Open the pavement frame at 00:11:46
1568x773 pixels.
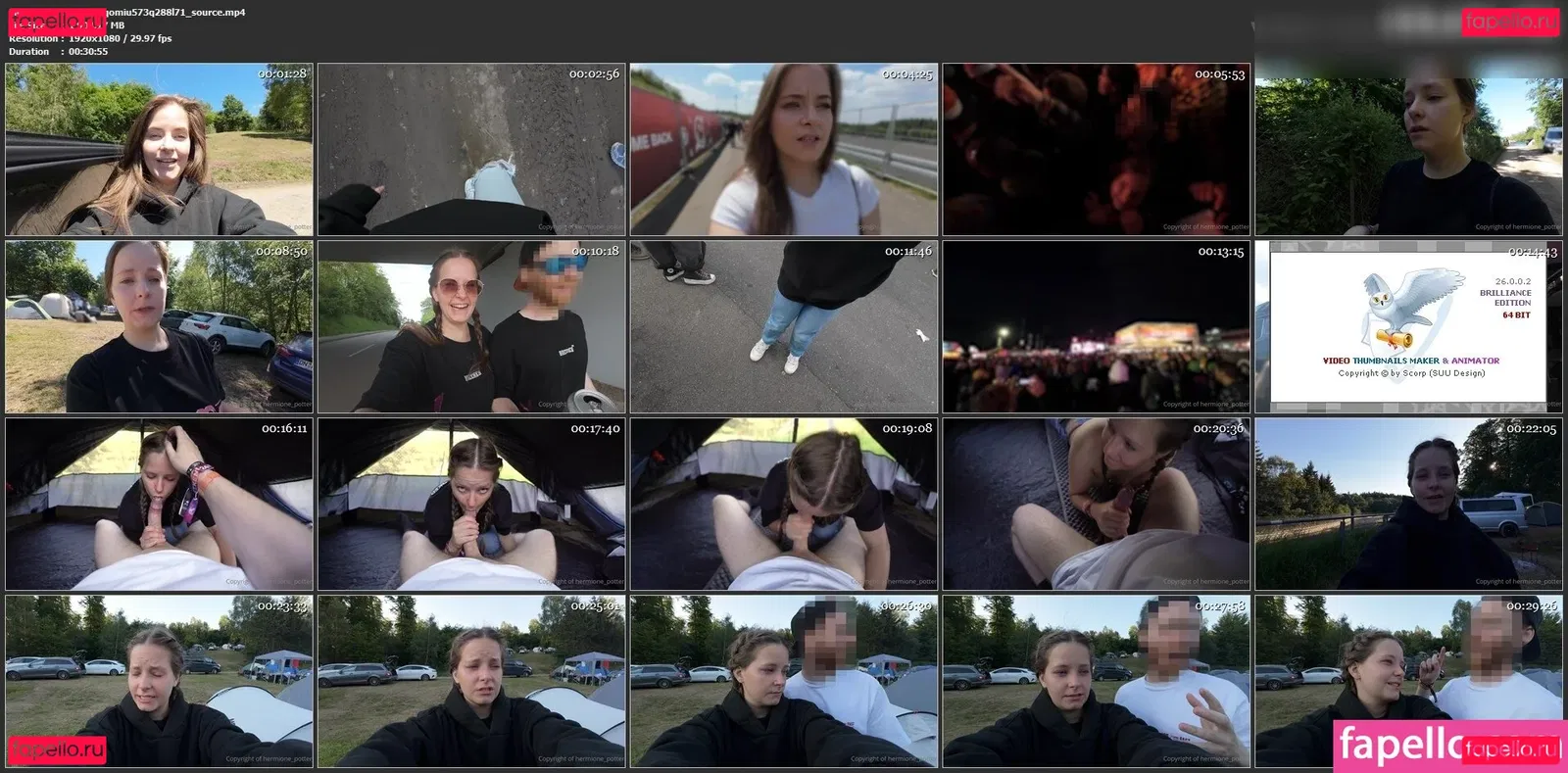click(x=784, y=327)
